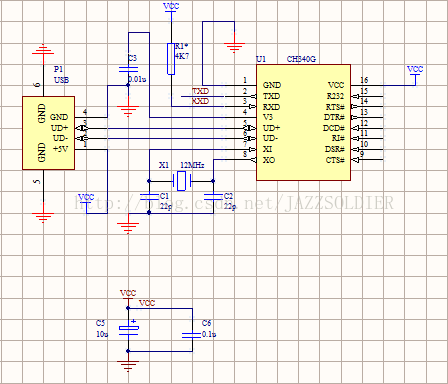Click the UD- pin name on USB connector

[x=60, y=138]
